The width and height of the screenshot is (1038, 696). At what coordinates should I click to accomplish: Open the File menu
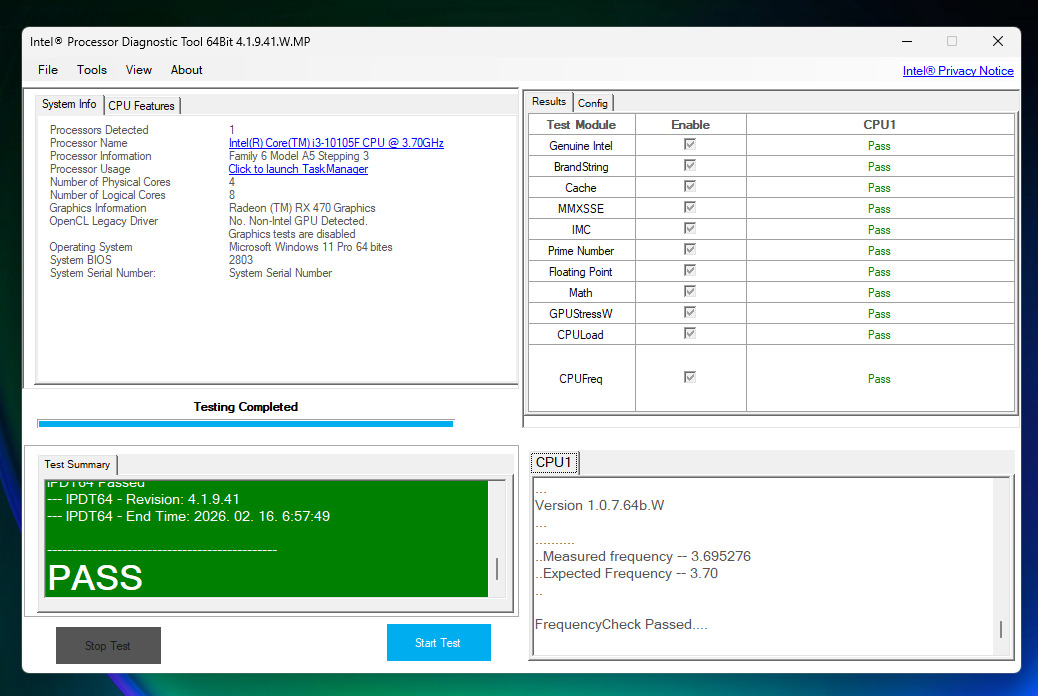[x=48, y=70]
